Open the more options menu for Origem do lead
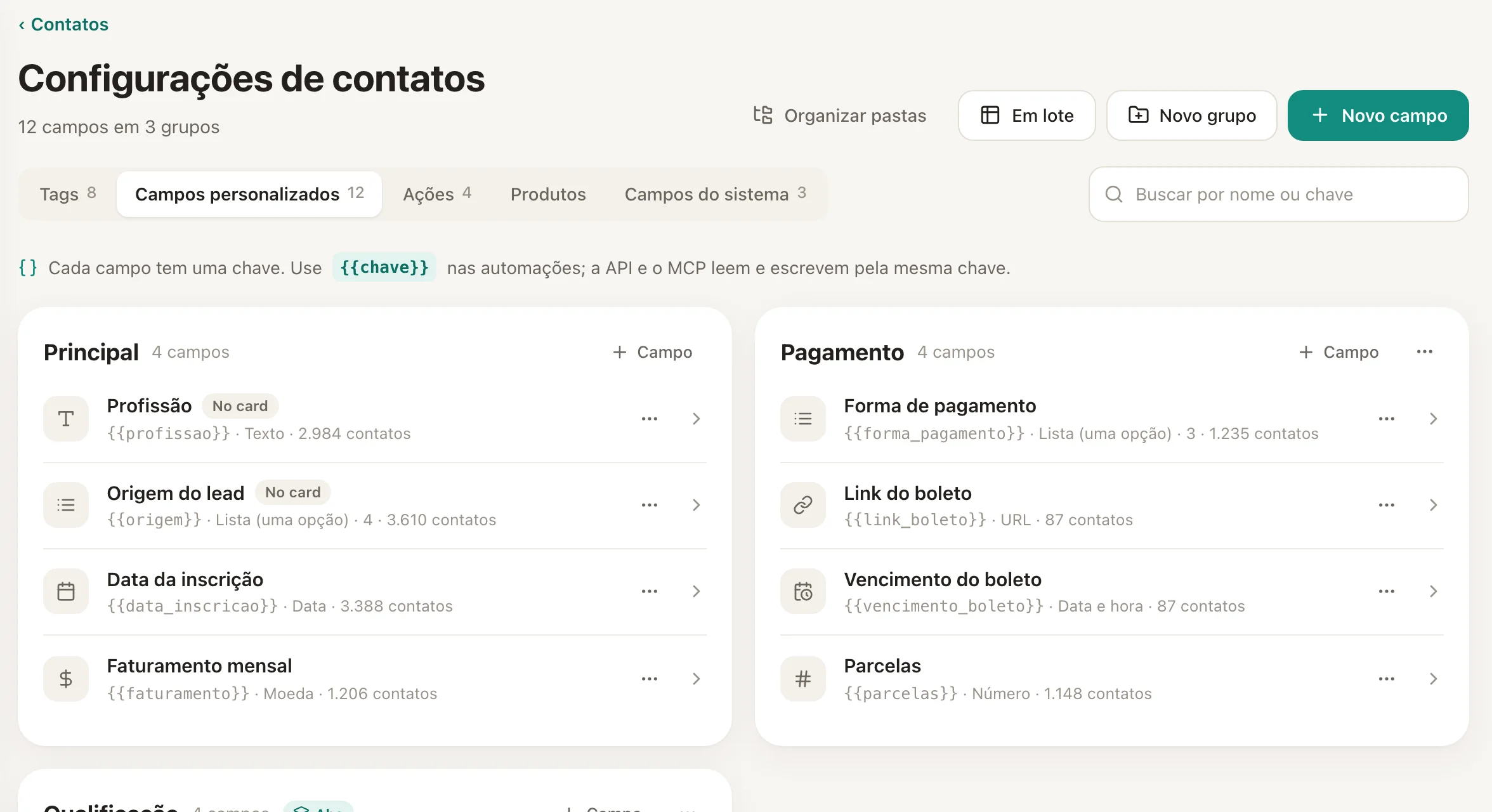 [x=650, y=505]
